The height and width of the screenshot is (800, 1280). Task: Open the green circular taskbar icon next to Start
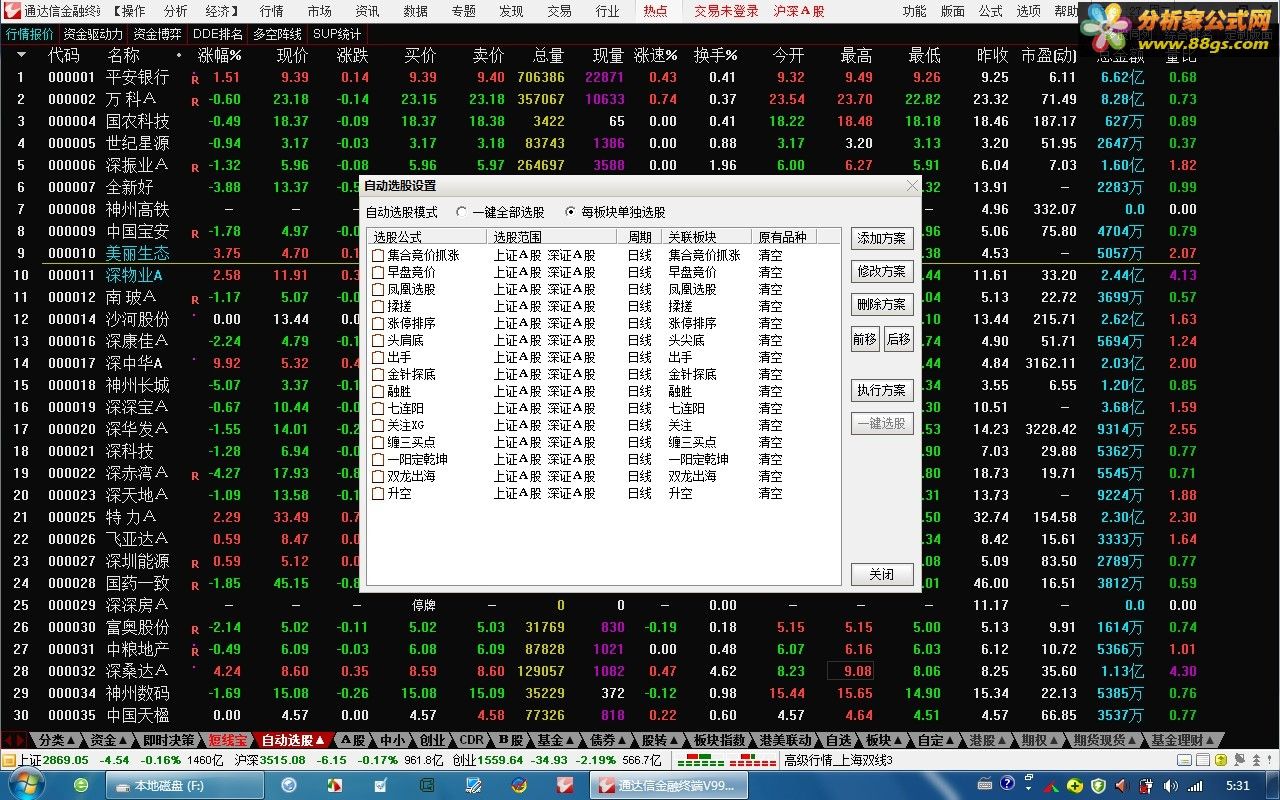82,785
